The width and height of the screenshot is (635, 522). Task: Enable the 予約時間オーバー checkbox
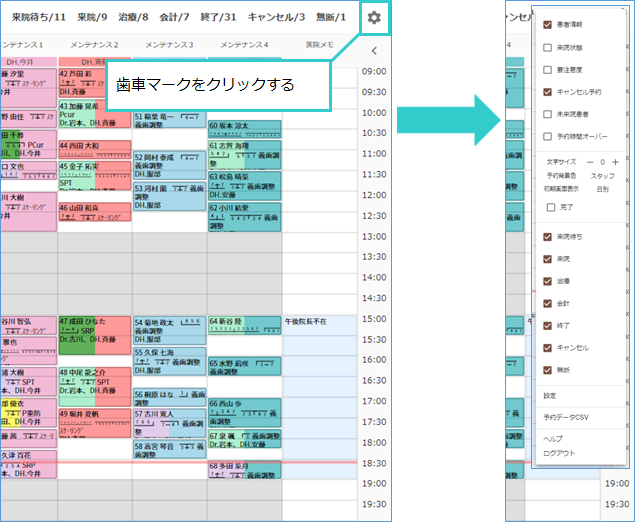pyautogui.click(x=547, y=136)
